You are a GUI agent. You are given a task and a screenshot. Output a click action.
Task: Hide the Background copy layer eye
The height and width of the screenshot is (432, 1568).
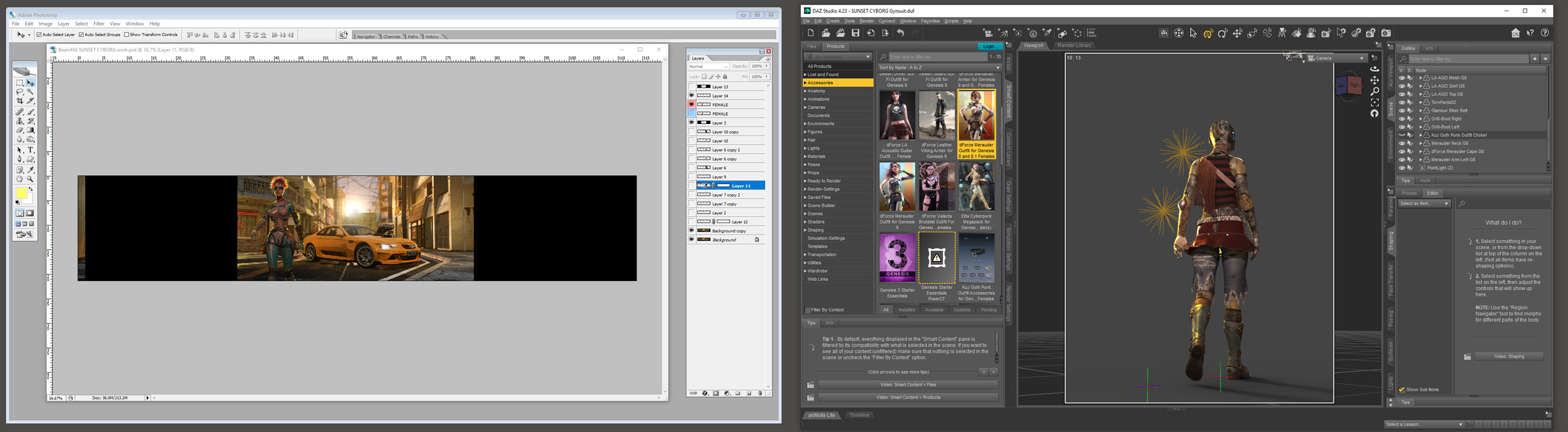pos(691,231)
